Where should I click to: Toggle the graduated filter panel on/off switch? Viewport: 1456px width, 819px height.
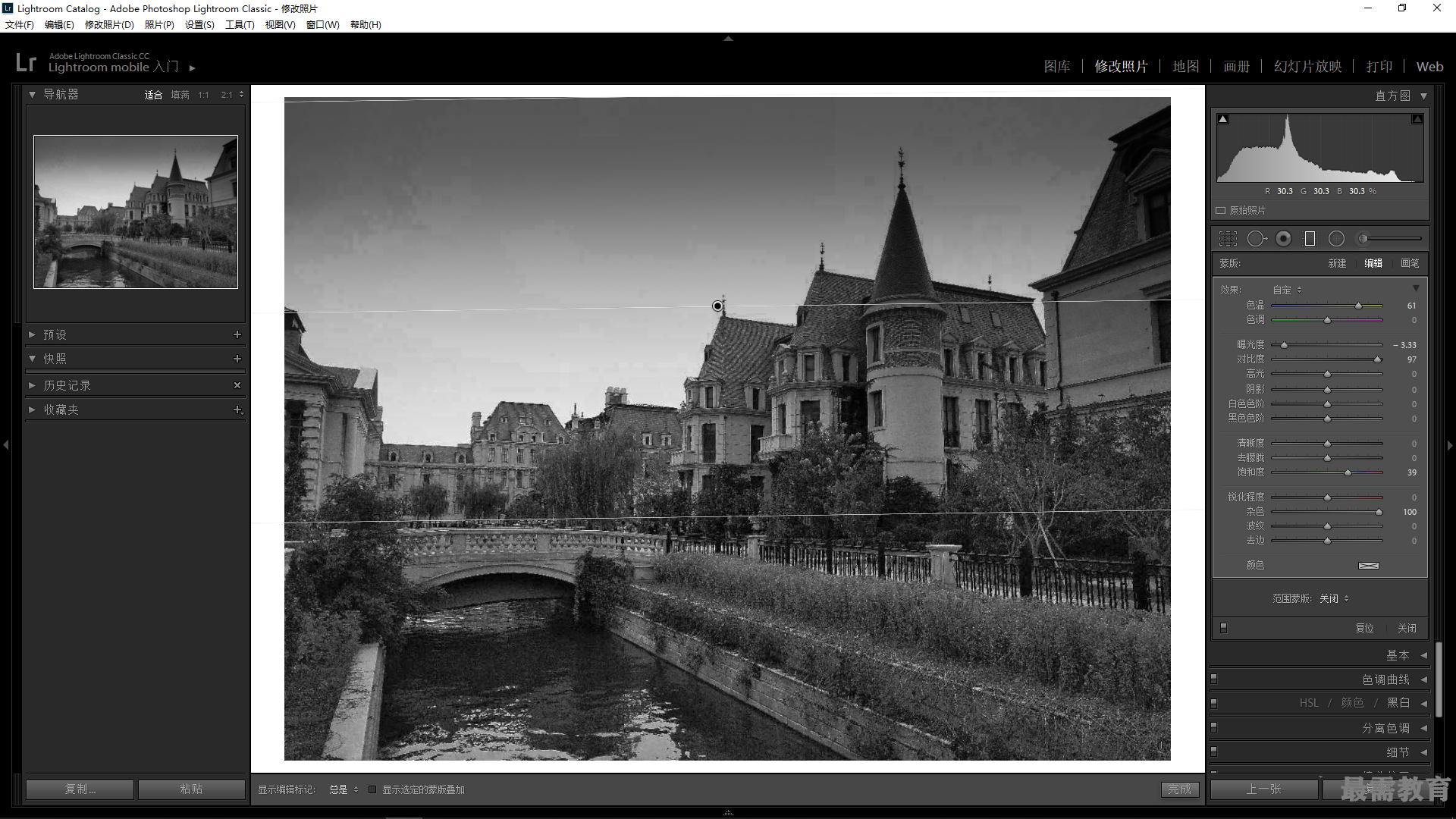[x=1223, y=628]
